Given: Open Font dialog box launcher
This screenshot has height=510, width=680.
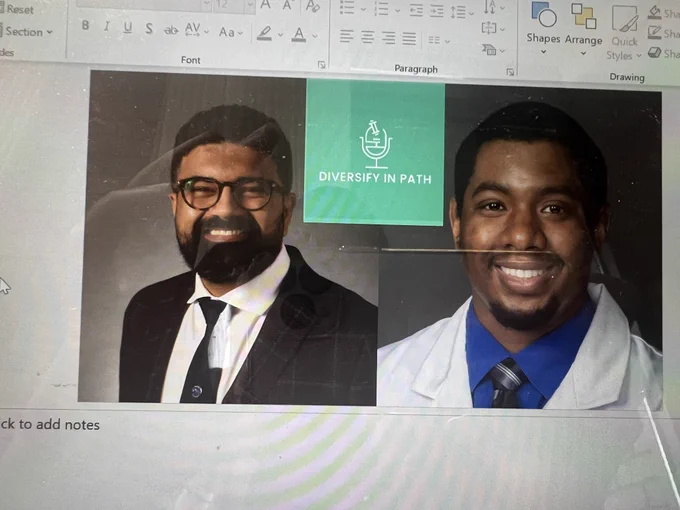Looking at the screenshot, I should point(321,65).
